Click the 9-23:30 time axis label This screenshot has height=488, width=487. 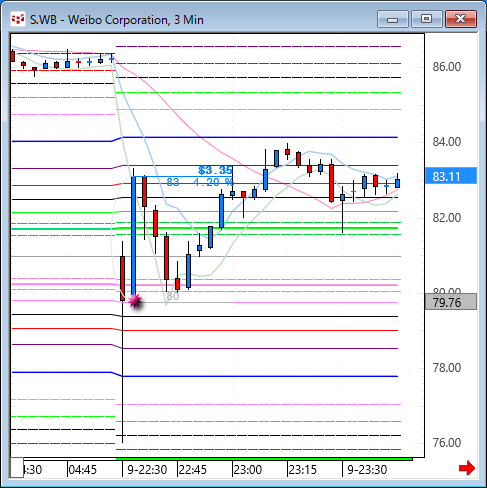pyautogui.click(x=367, y=470)
